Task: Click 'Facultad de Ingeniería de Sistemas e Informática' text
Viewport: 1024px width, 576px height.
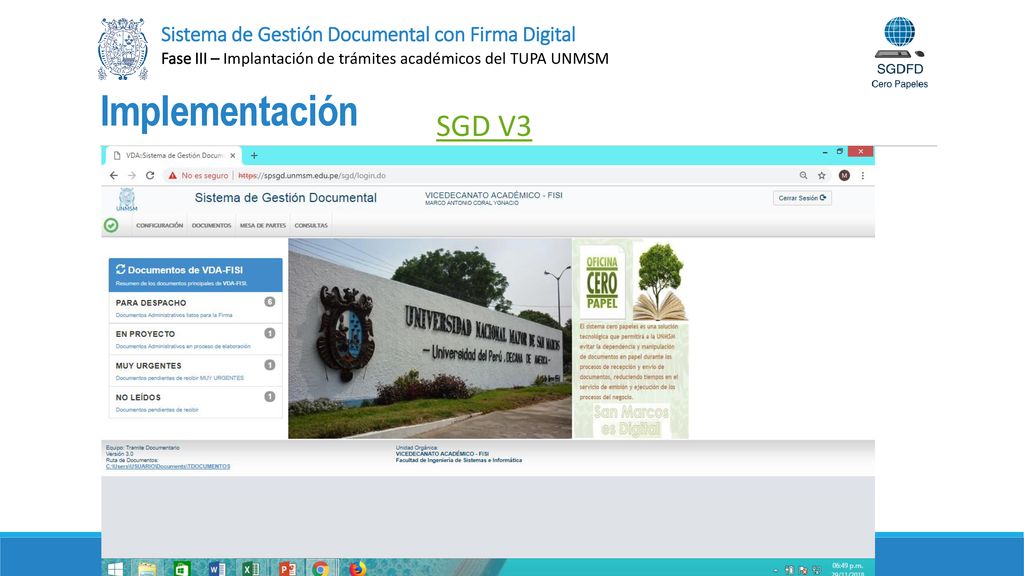Action: 458,460
